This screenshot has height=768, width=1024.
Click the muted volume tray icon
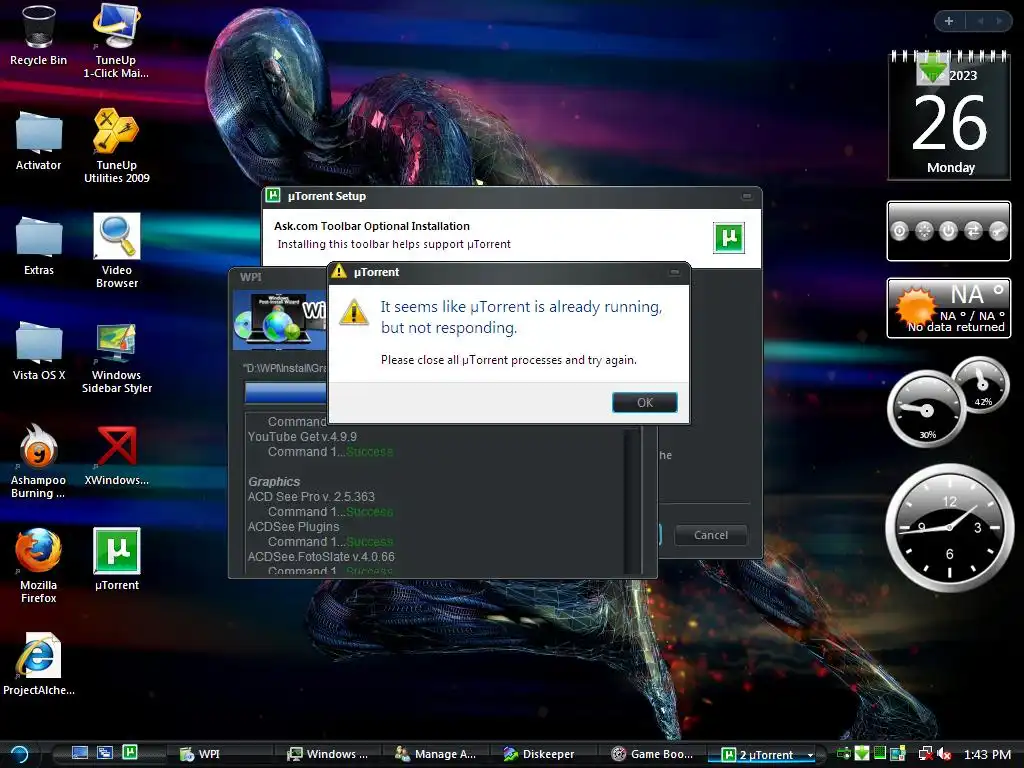944,754
